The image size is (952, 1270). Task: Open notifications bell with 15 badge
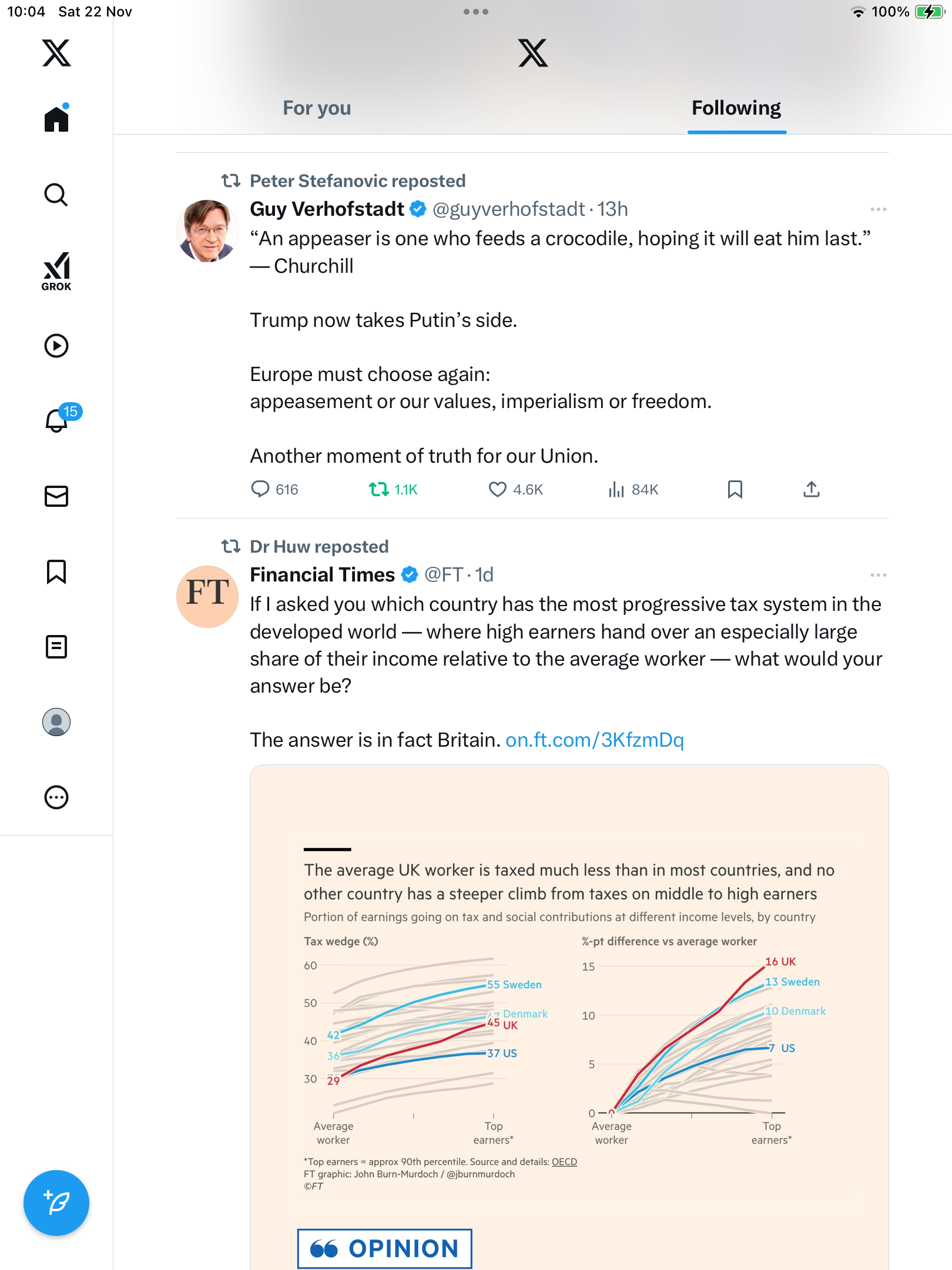[x=58, y=420]
